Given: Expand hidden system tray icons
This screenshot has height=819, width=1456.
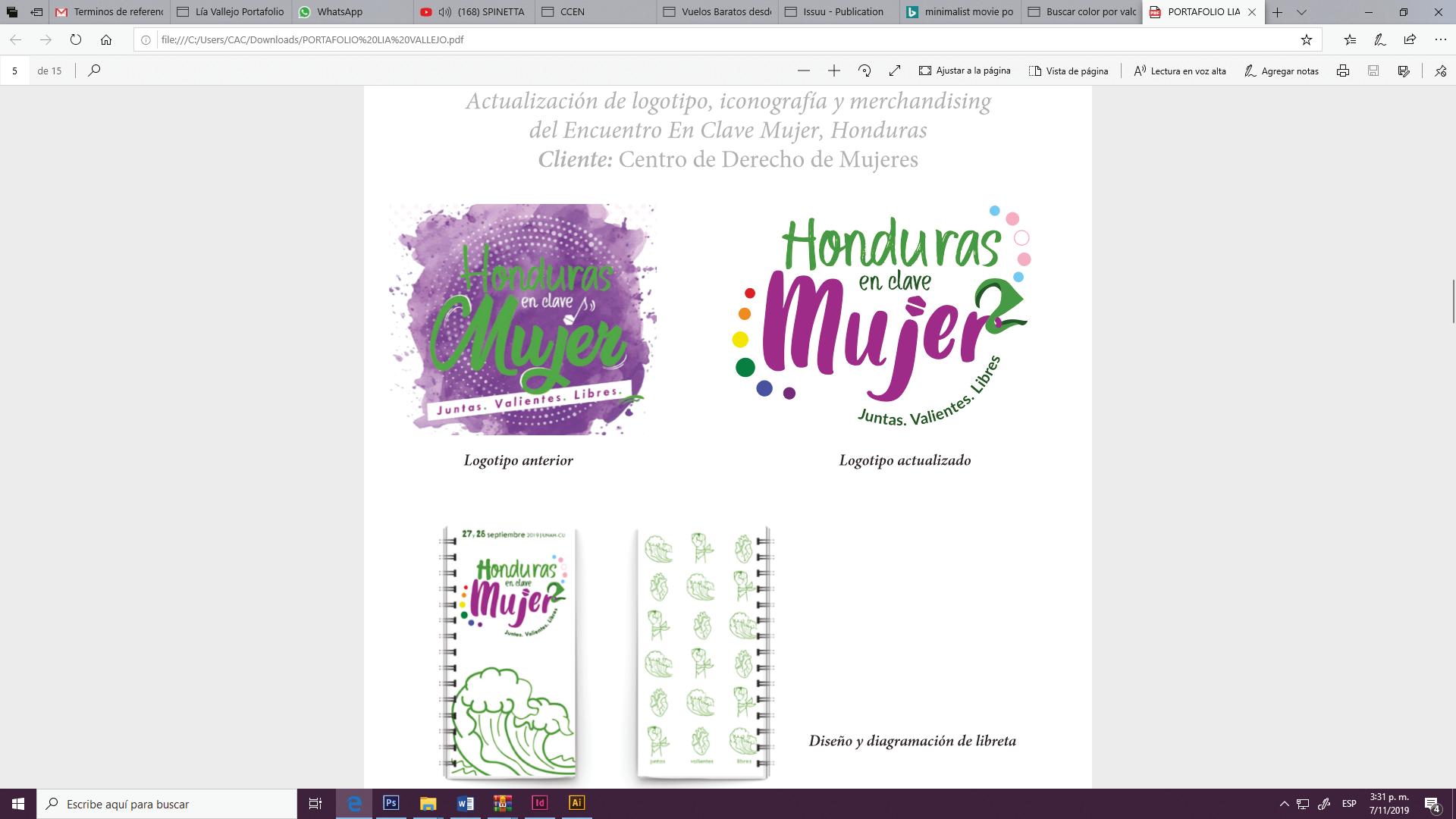Looking at the screenshot, I should tap(1284, 804).
